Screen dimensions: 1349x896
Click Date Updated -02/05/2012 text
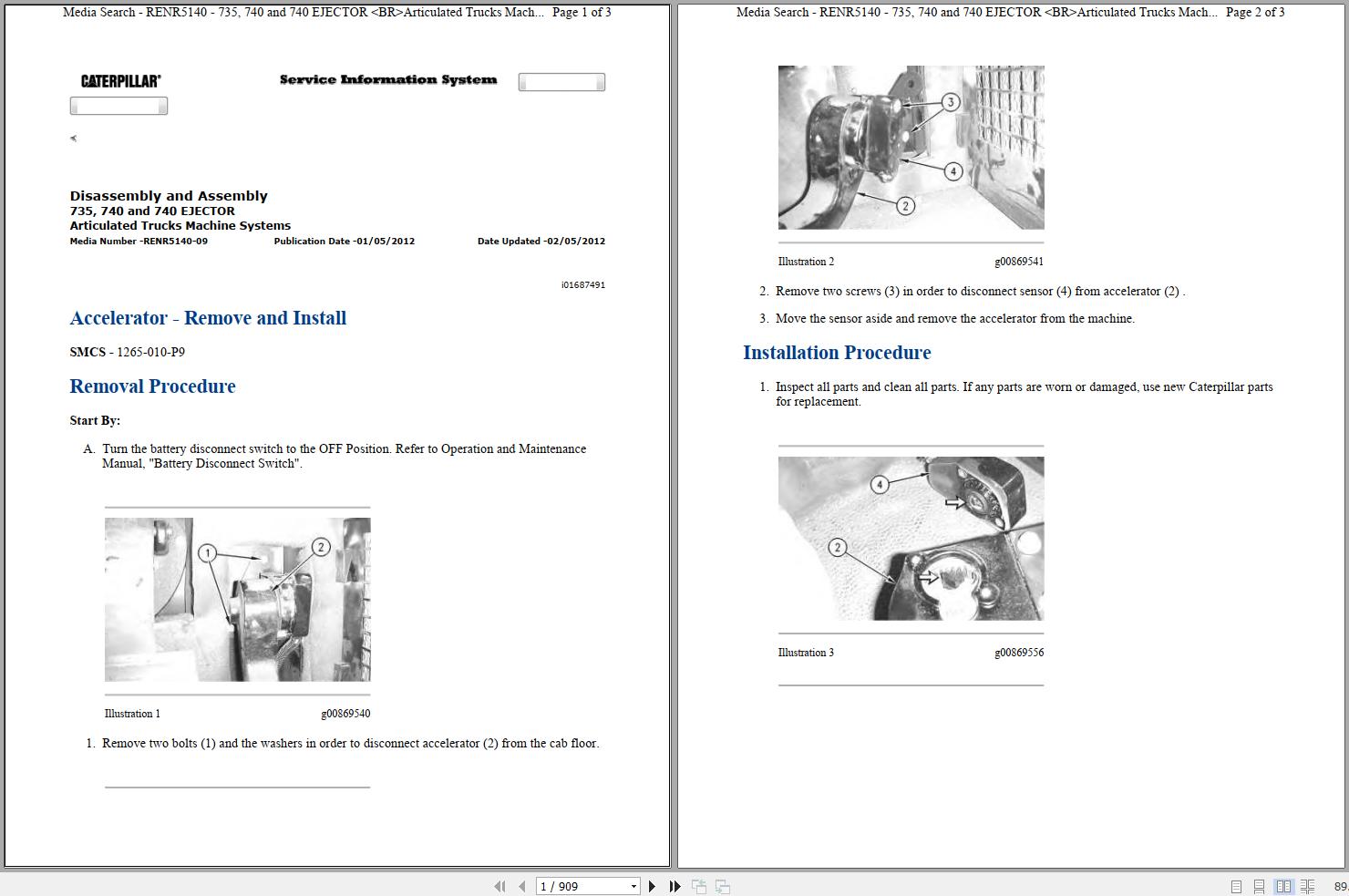[541, 242]
